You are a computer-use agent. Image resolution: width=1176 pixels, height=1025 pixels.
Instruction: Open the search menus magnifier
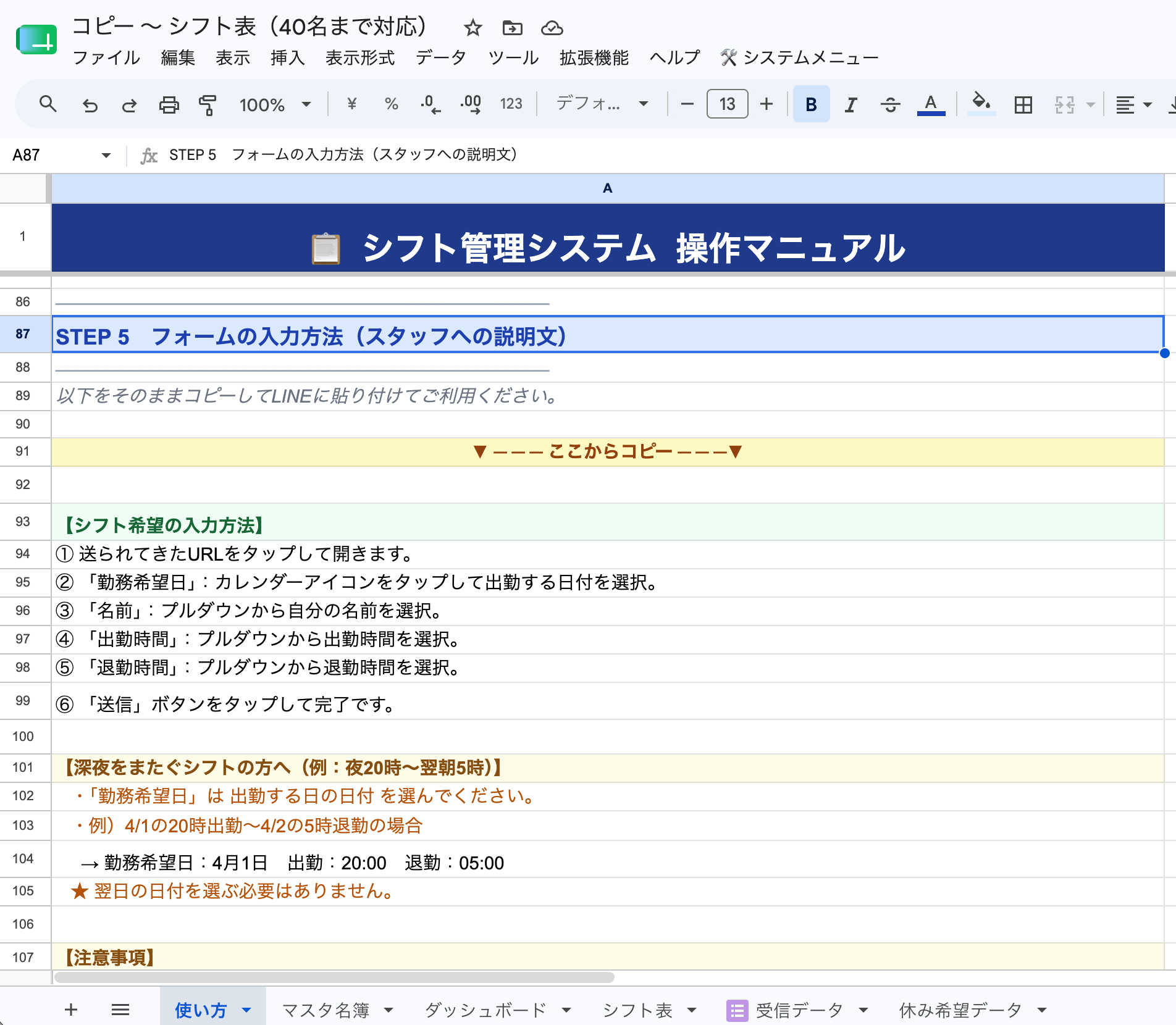(48, 104)
